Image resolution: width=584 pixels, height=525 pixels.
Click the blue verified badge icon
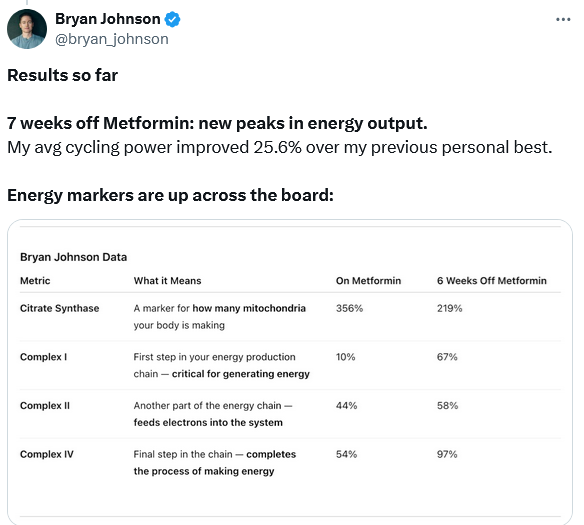click(172, 19)
